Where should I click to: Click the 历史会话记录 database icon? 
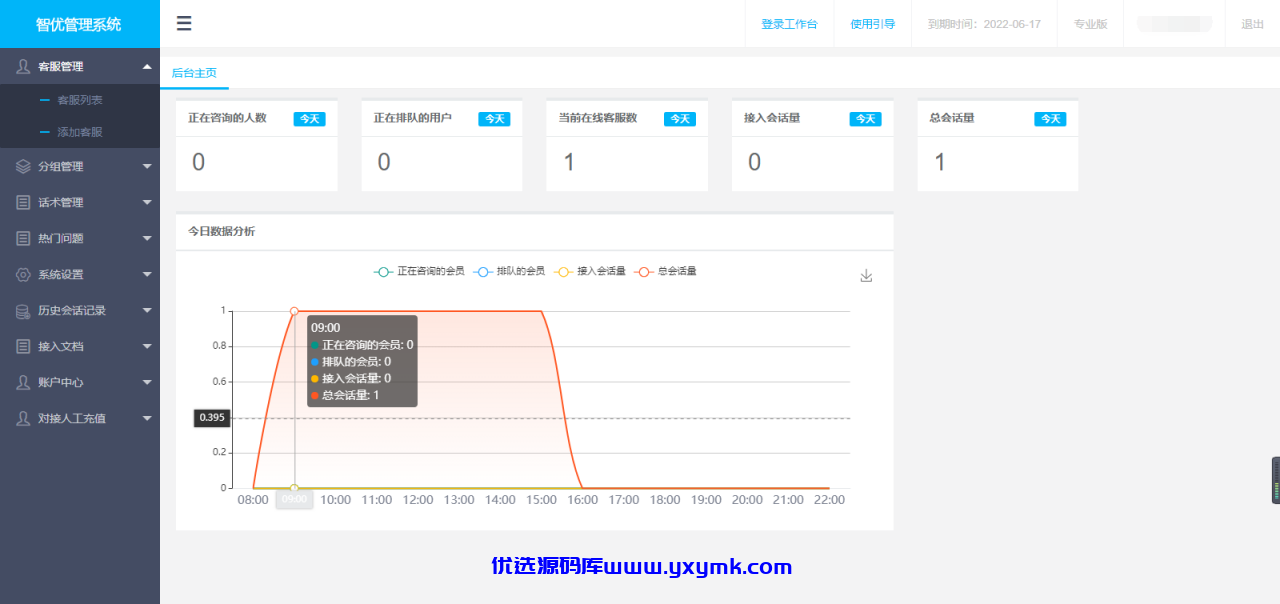click(x=23, y=310)
